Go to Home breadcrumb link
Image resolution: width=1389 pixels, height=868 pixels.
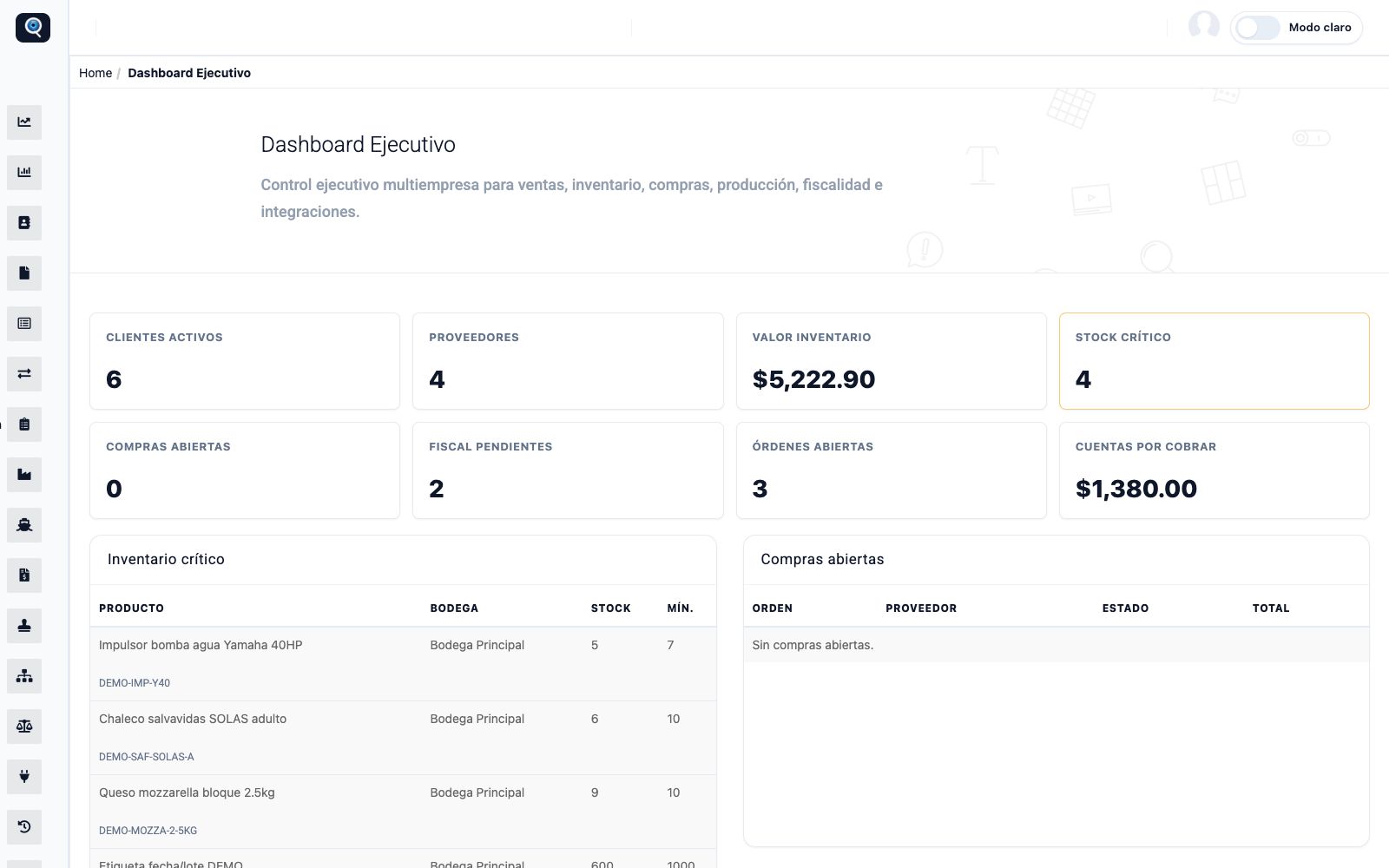95,73
